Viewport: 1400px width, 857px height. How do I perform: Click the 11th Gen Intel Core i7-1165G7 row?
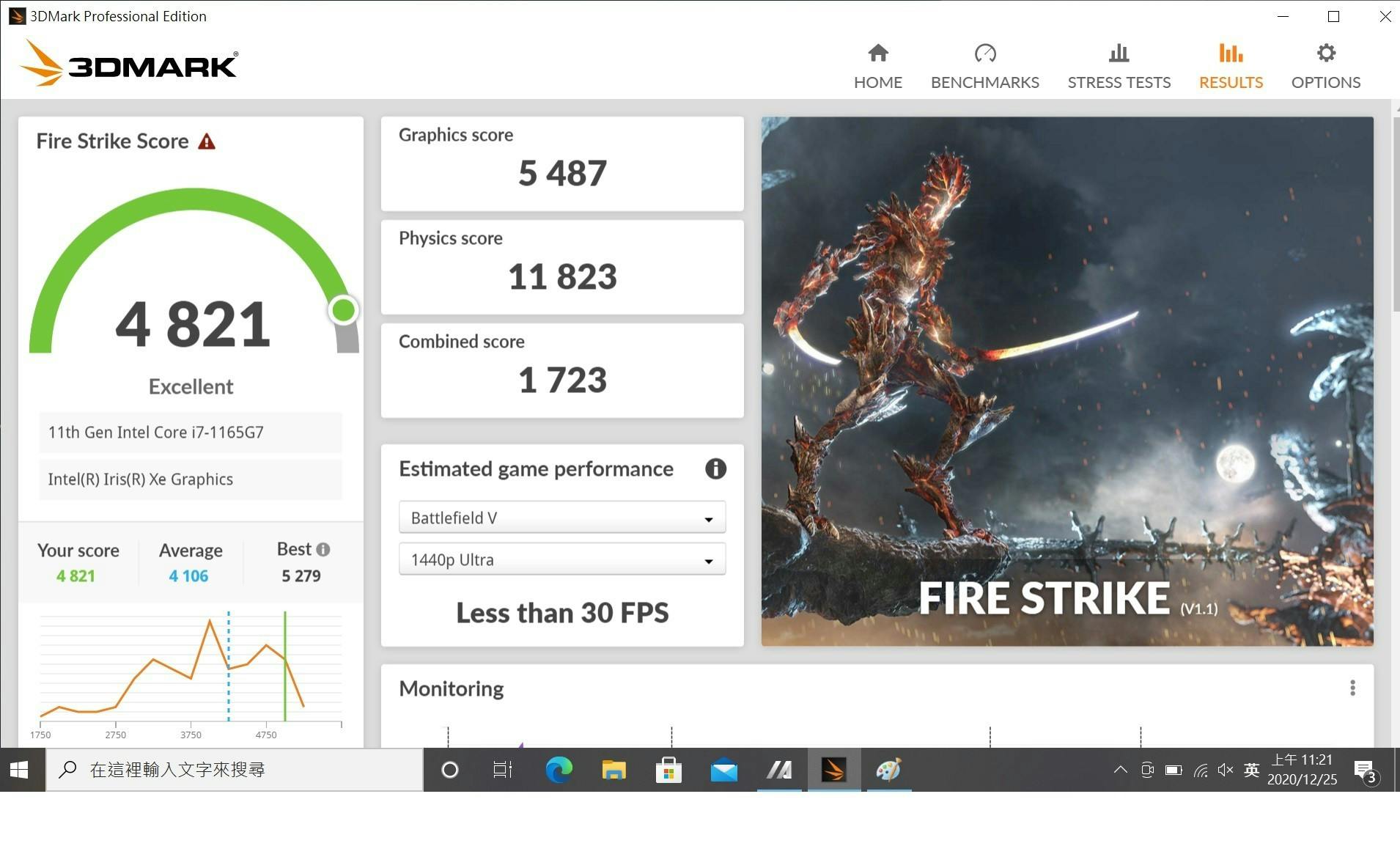pos(191,433)
